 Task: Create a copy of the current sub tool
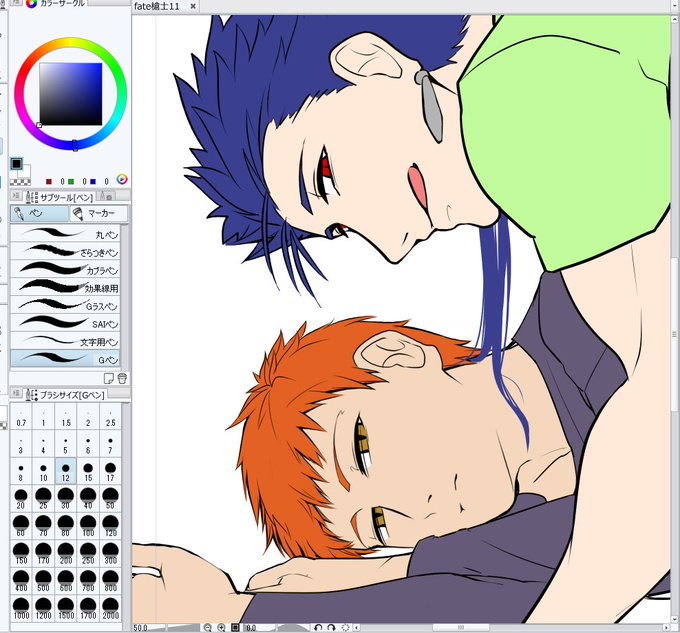(x=109, y=378)
